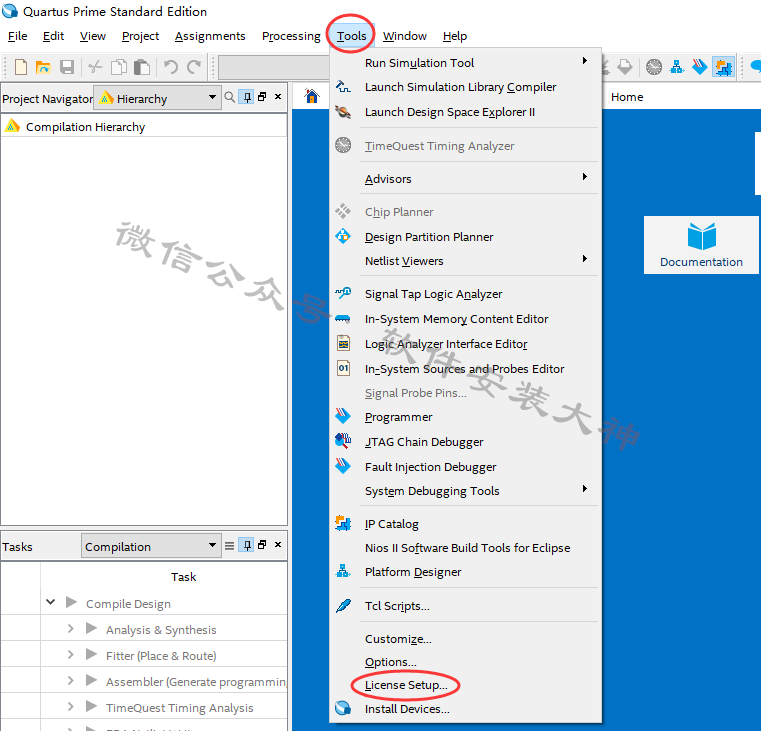Click the Cut scissors icon
761x731 pixels.
click(95, 67)
